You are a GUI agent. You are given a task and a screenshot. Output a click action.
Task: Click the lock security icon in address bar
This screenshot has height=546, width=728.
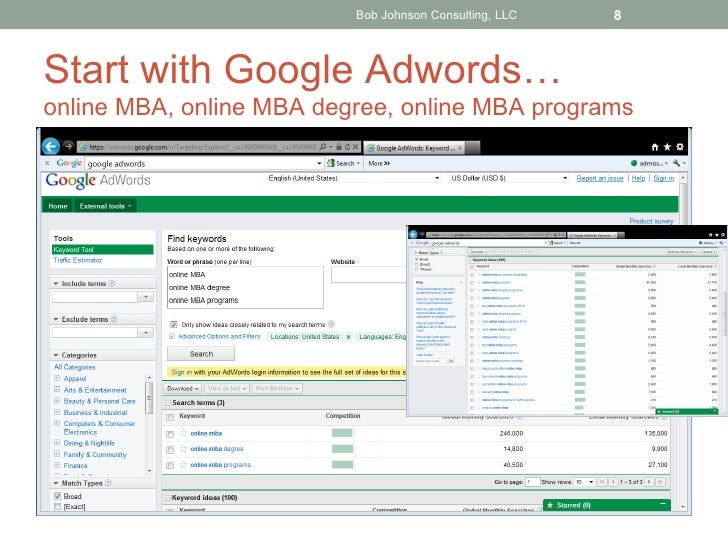click(x=338, y=147)
